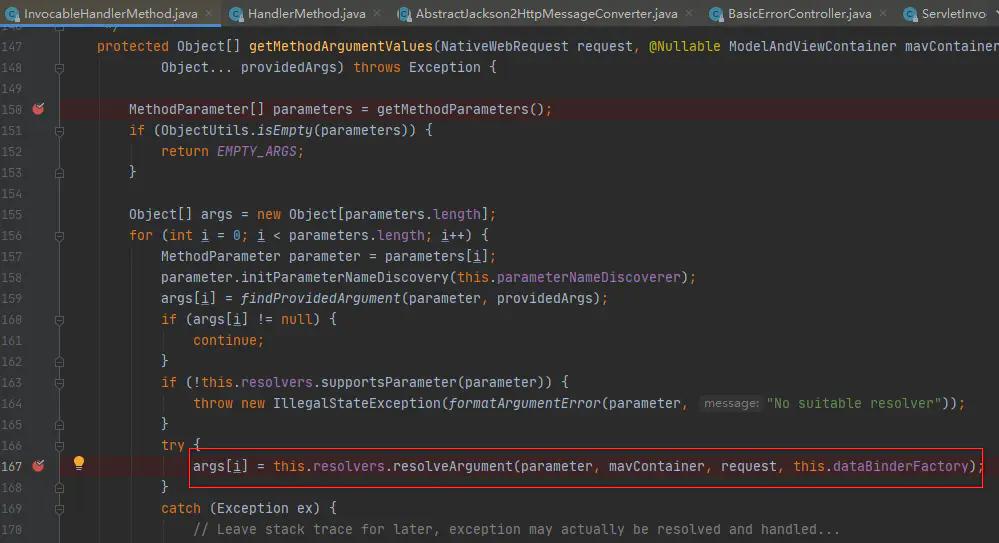Close the InvocableHandlerMethod.java tab
The image size is (999, 543).
(x=210, y=13)
